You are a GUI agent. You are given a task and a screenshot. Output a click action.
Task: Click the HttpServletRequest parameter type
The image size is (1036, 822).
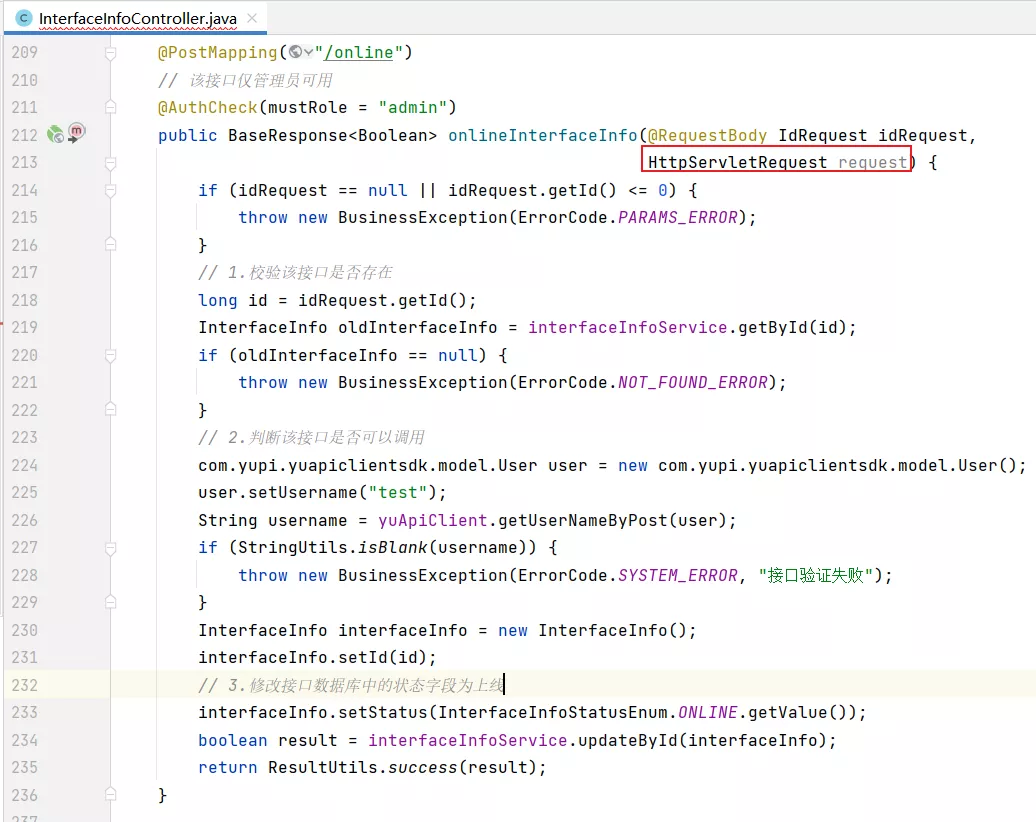(737, 162)
